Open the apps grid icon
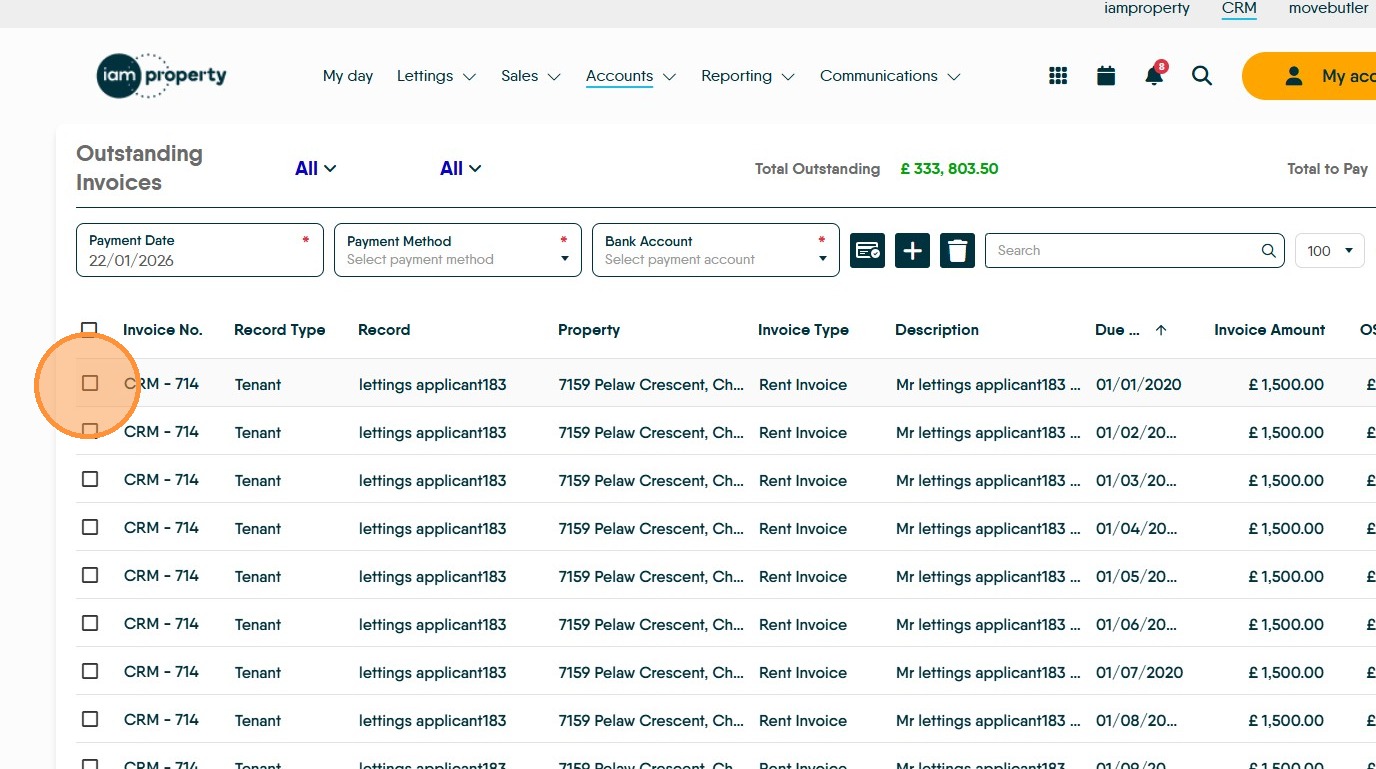 1058,76
